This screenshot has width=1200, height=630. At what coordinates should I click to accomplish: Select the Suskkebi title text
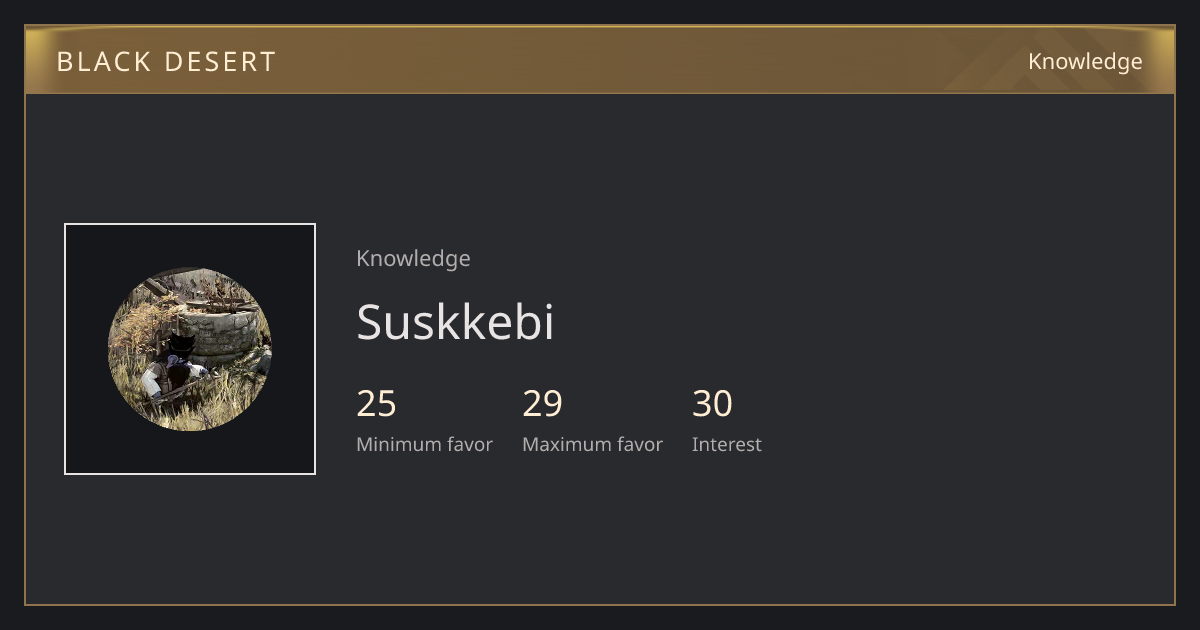click(x=455, y=322)
